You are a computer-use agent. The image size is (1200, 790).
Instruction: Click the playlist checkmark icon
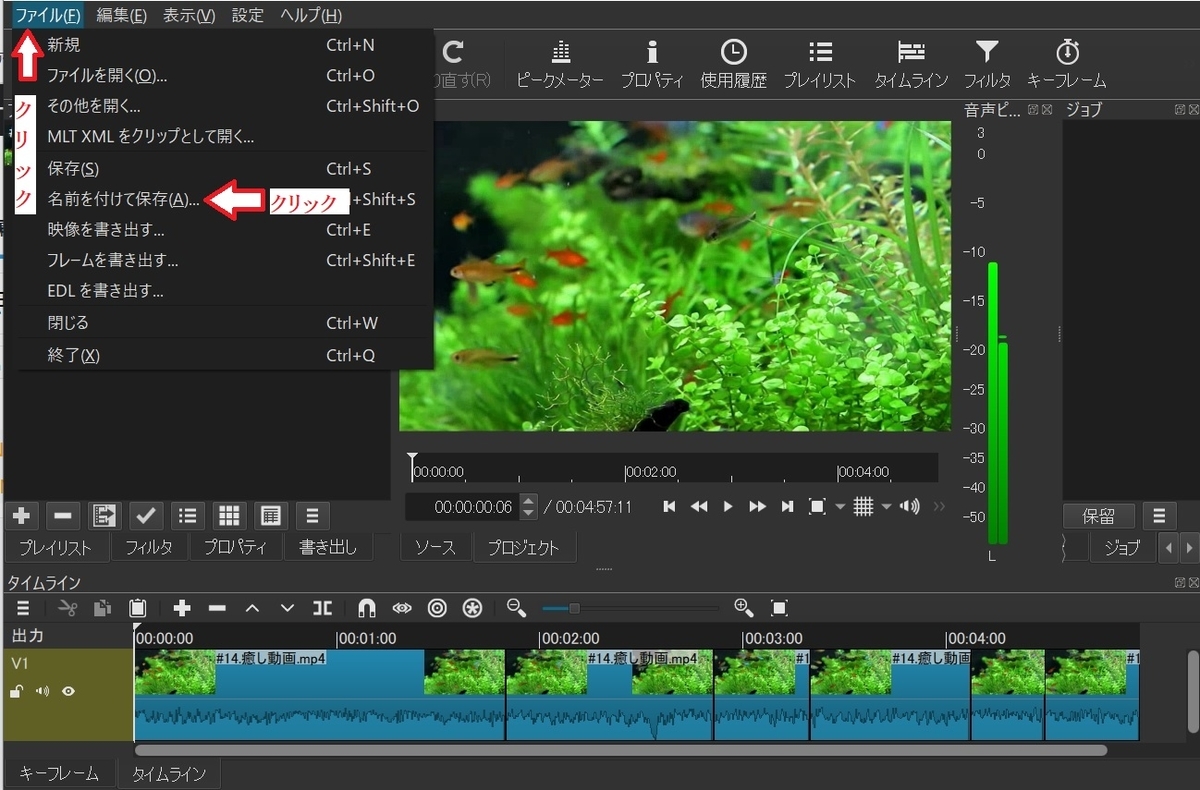[146, 516]
